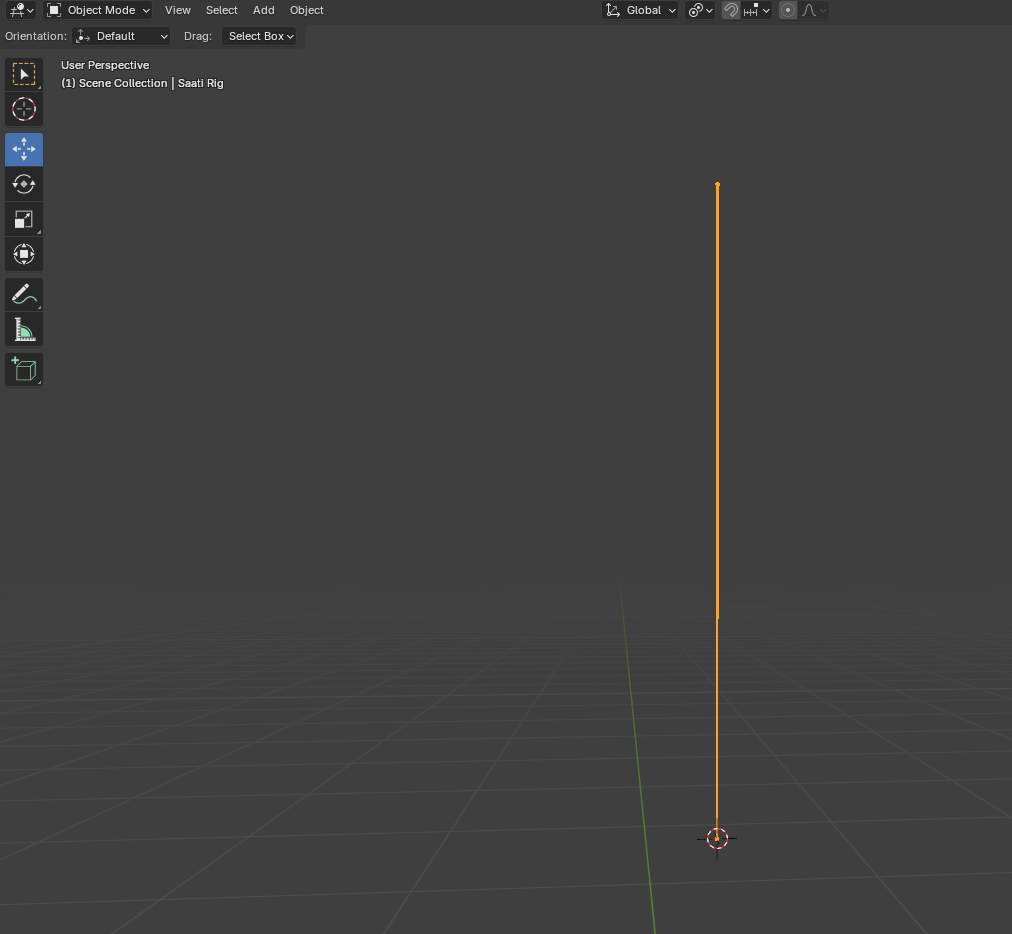Toggle snapping magnet
1012x934 pixels.
(731, 10)
